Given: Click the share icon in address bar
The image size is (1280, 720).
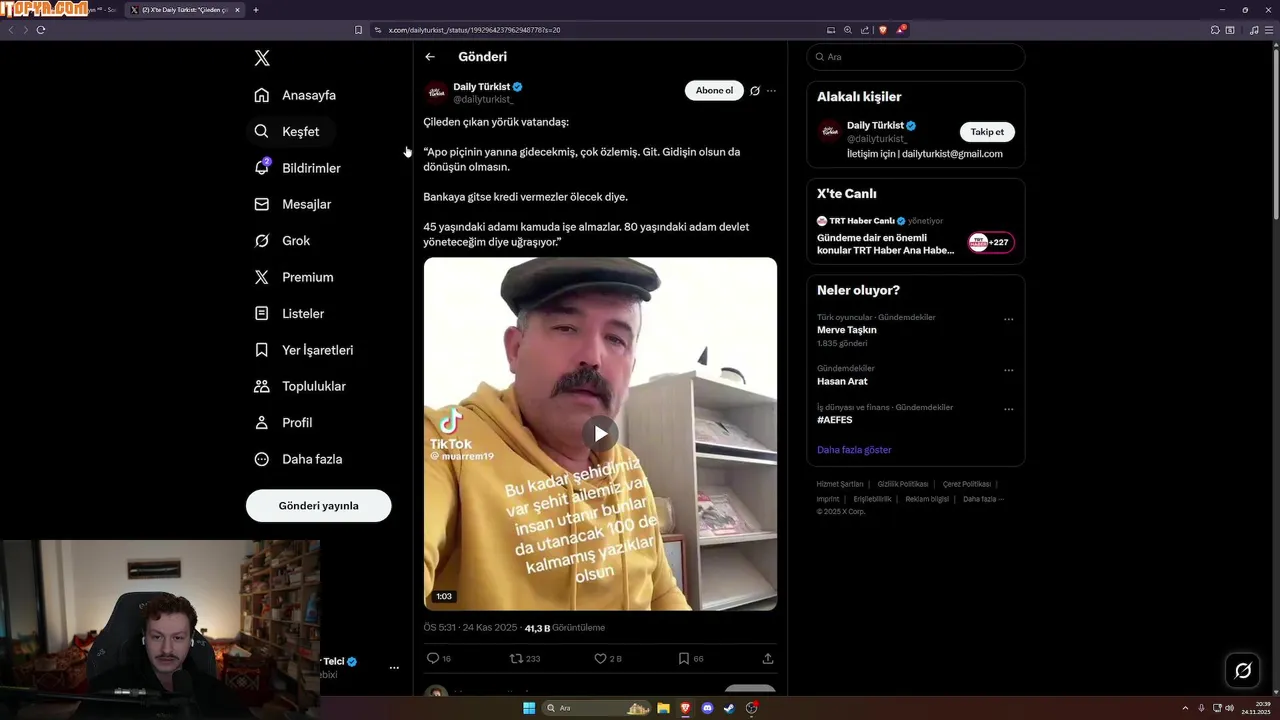Looking at the screenshot, I should [x=865, y=30].
